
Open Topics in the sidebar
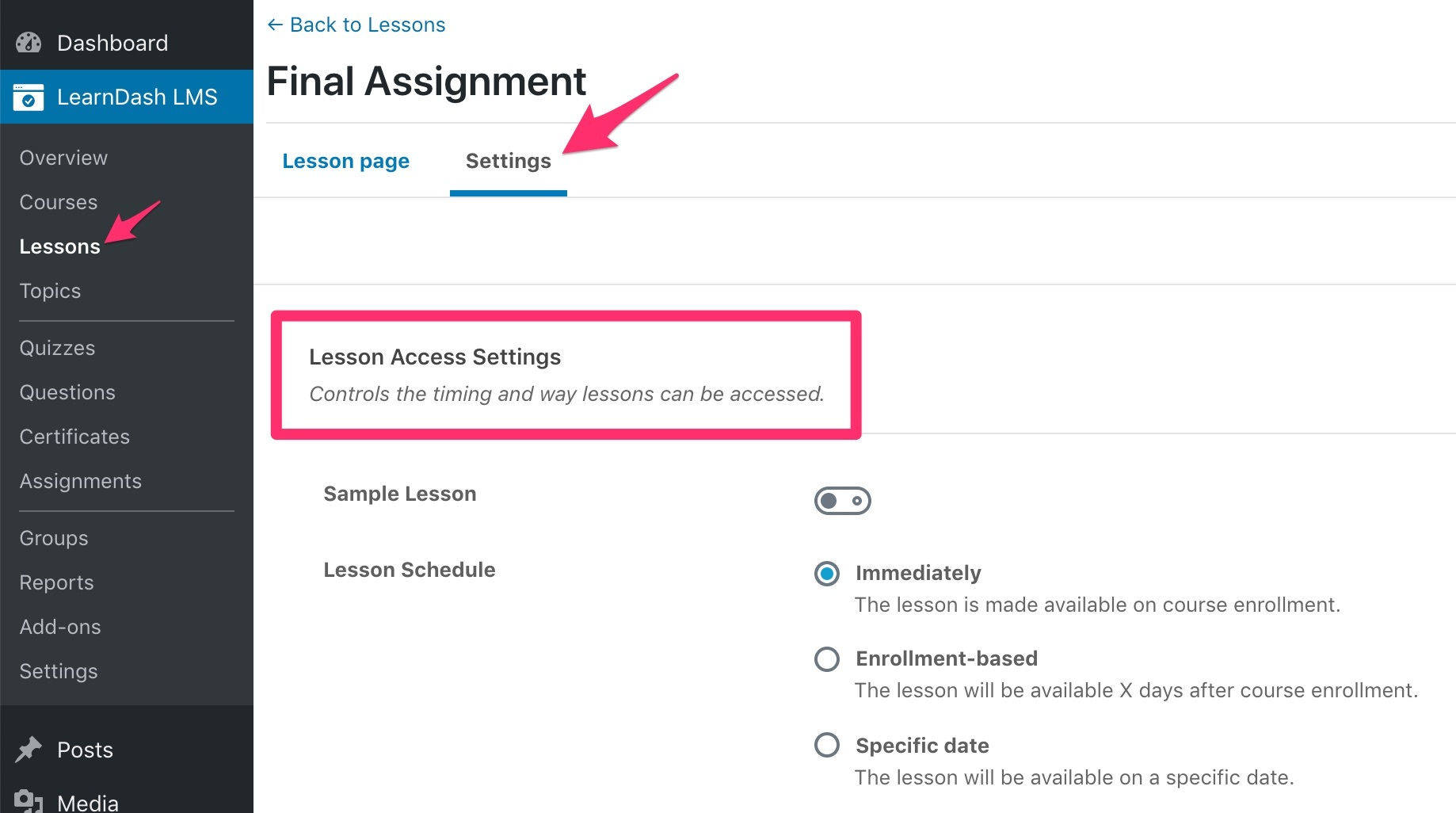(x=50, y=291)
